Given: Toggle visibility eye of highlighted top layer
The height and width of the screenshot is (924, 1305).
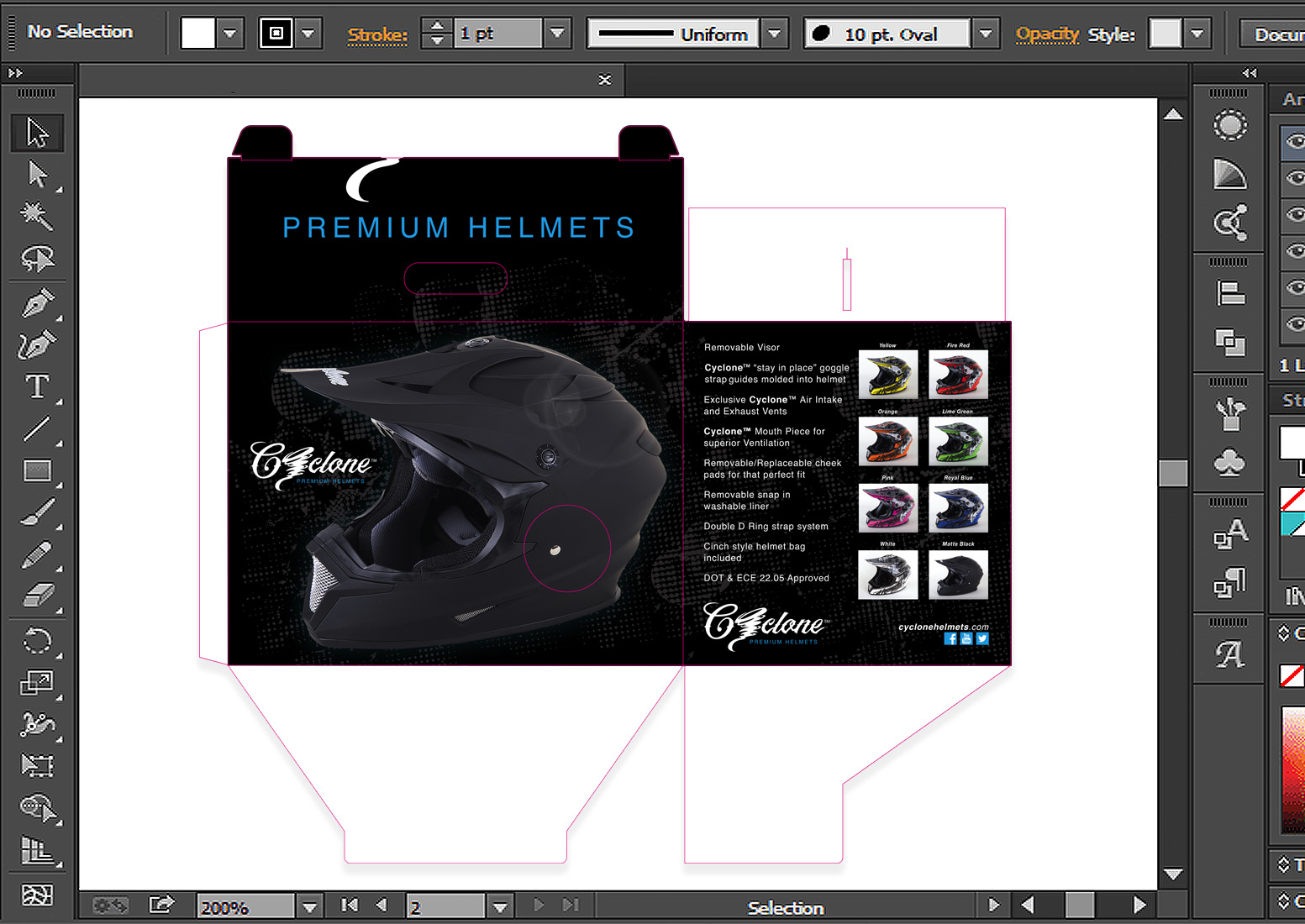Looking at the screenshot, I should 1295,142.
